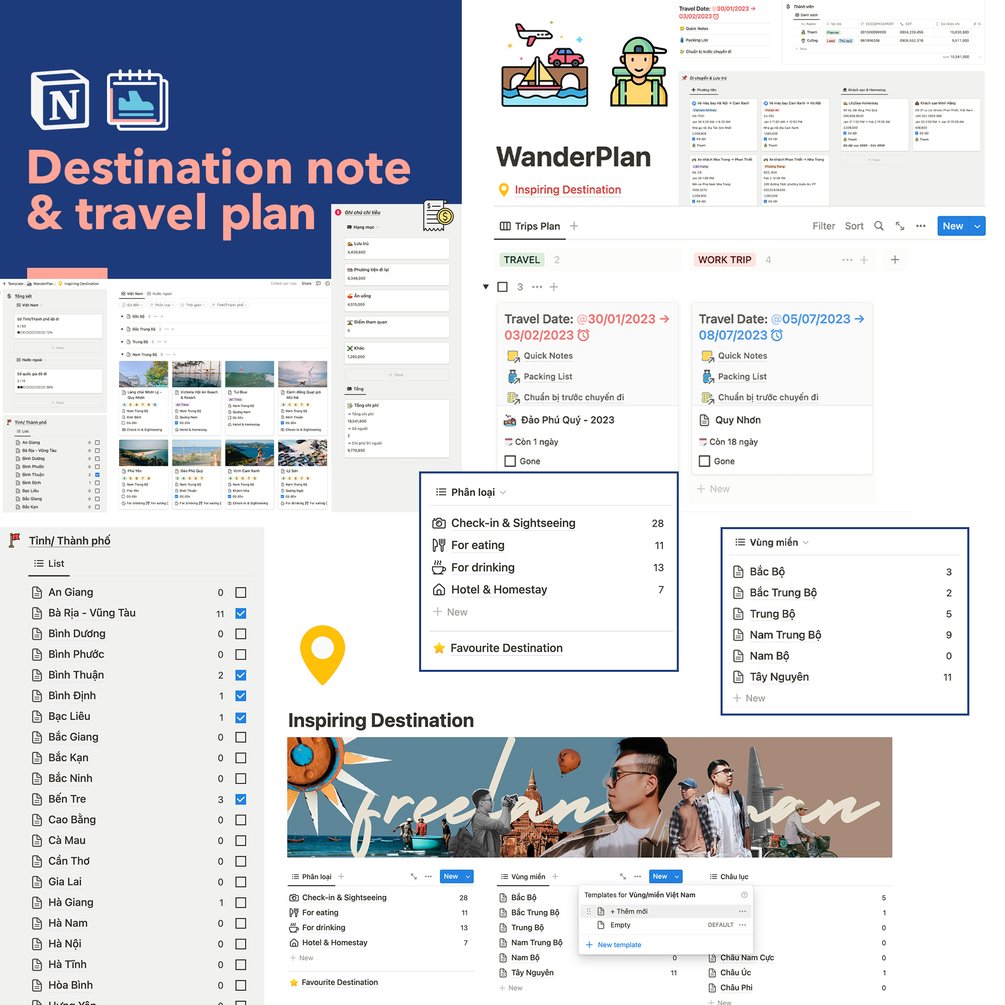Click the three-dot menu in bottom Phân loại panel
Viewport: 1005px width, 1005px height.
(428, 876)
